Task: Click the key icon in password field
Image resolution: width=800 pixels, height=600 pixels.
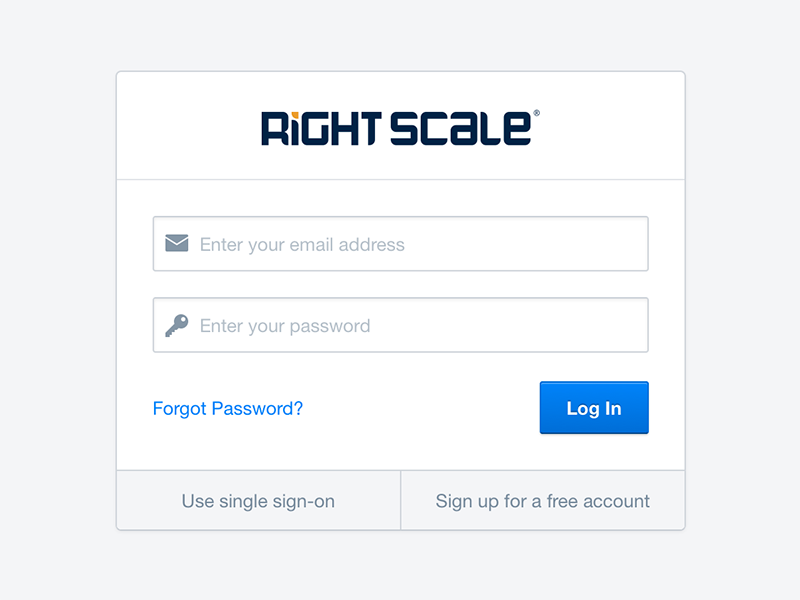Action: (177, 326)
